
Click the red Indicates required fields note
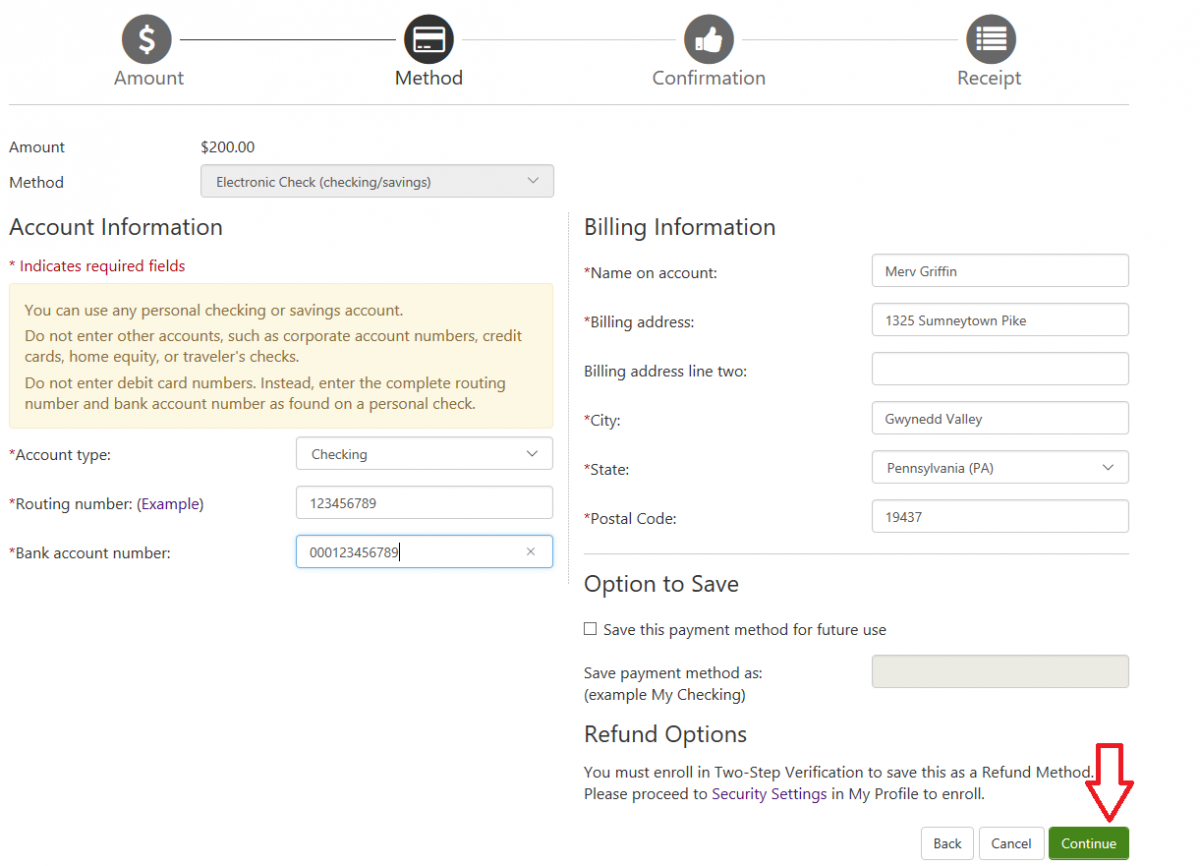point(97,266)
